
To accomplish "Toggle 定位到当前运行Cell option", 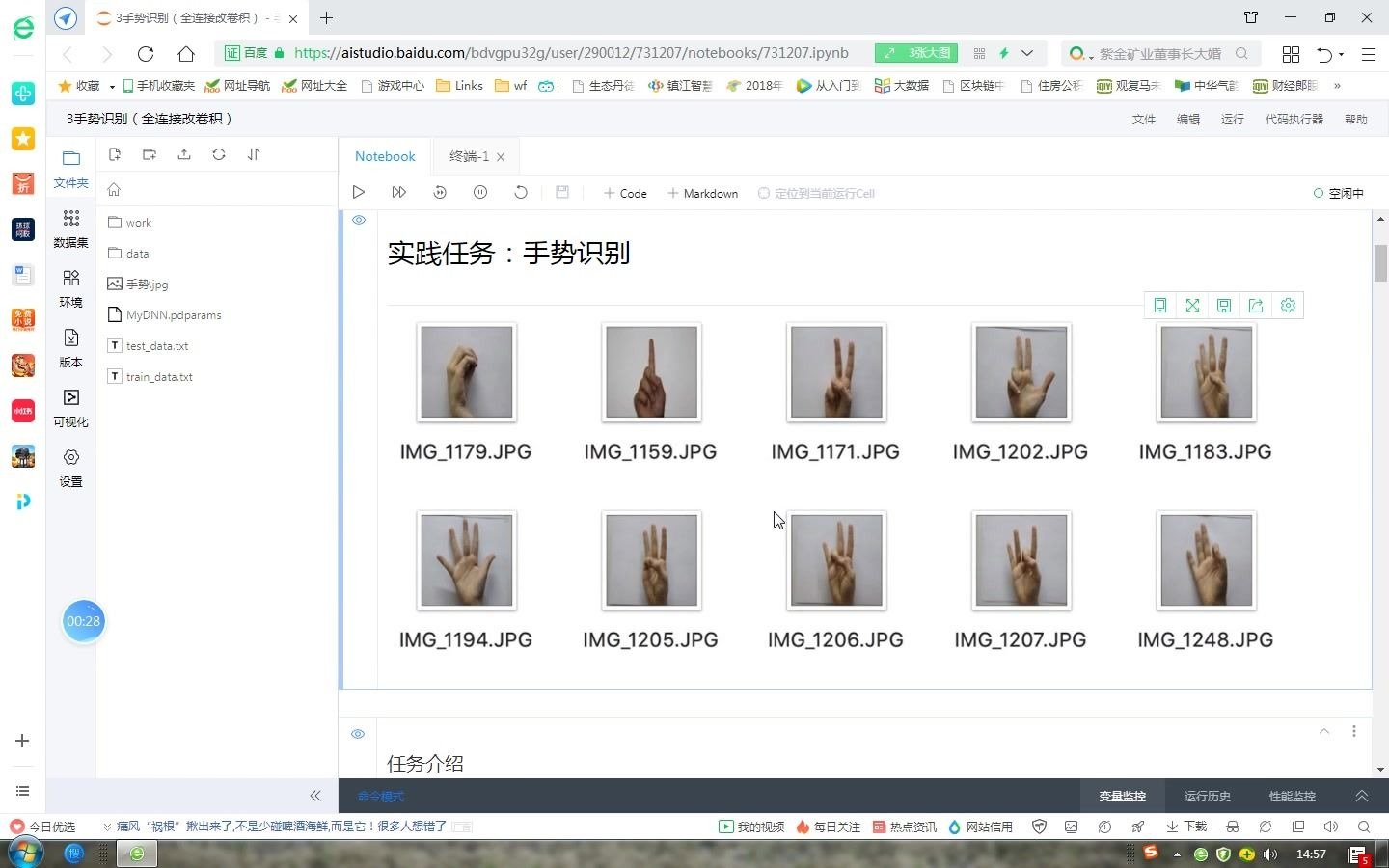I will pos(816,194).
